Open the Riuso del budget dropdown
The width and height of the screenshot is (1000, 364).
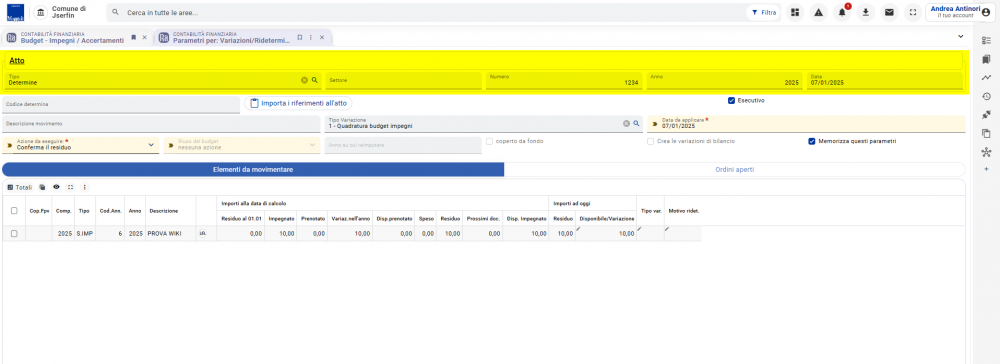click(x=241, y=145)
